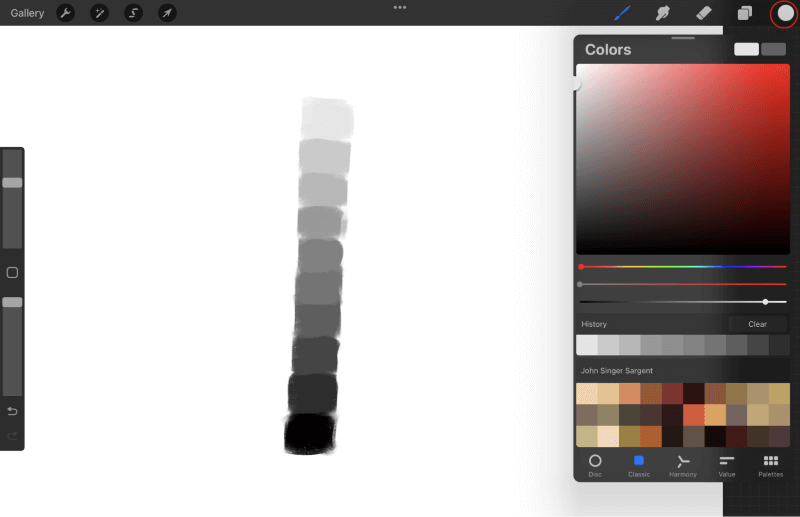Click the brightness slider handle
This screenshot has width=800, height=517.
[765, 302]
